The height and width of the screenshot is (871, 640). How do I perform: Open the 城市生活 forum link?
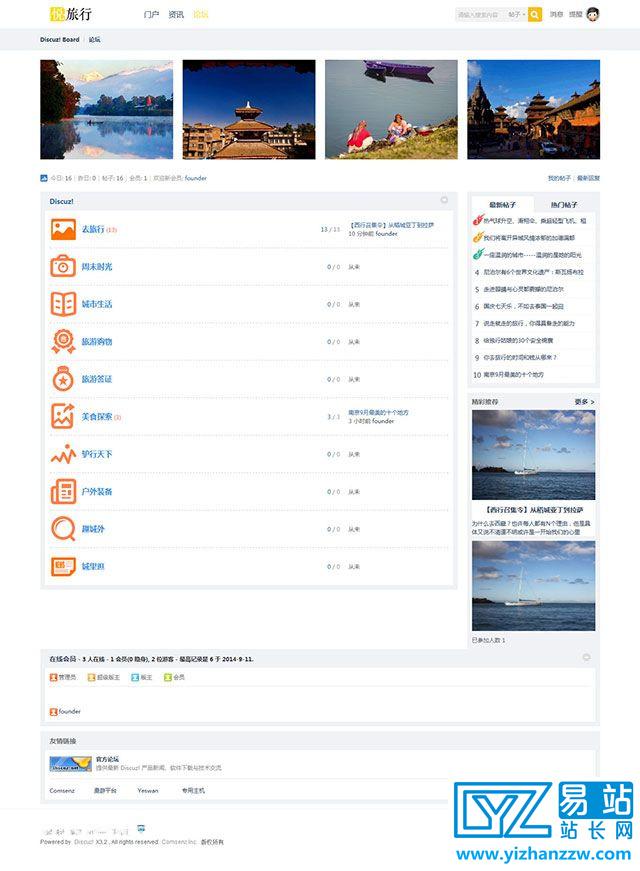pyautogui.click(x=97, y=304)
